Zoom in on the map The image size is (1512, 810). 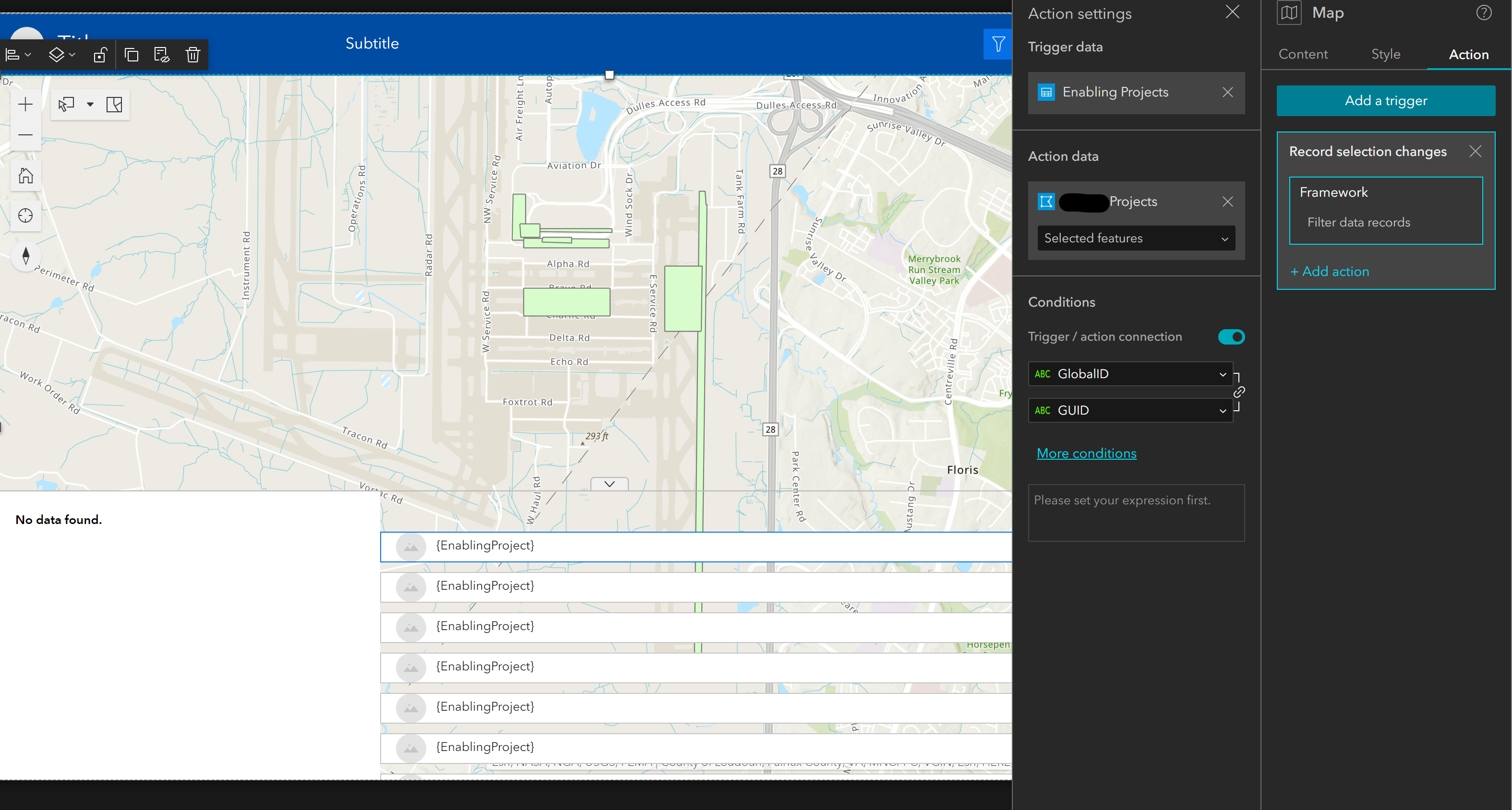tap(25, 105)
